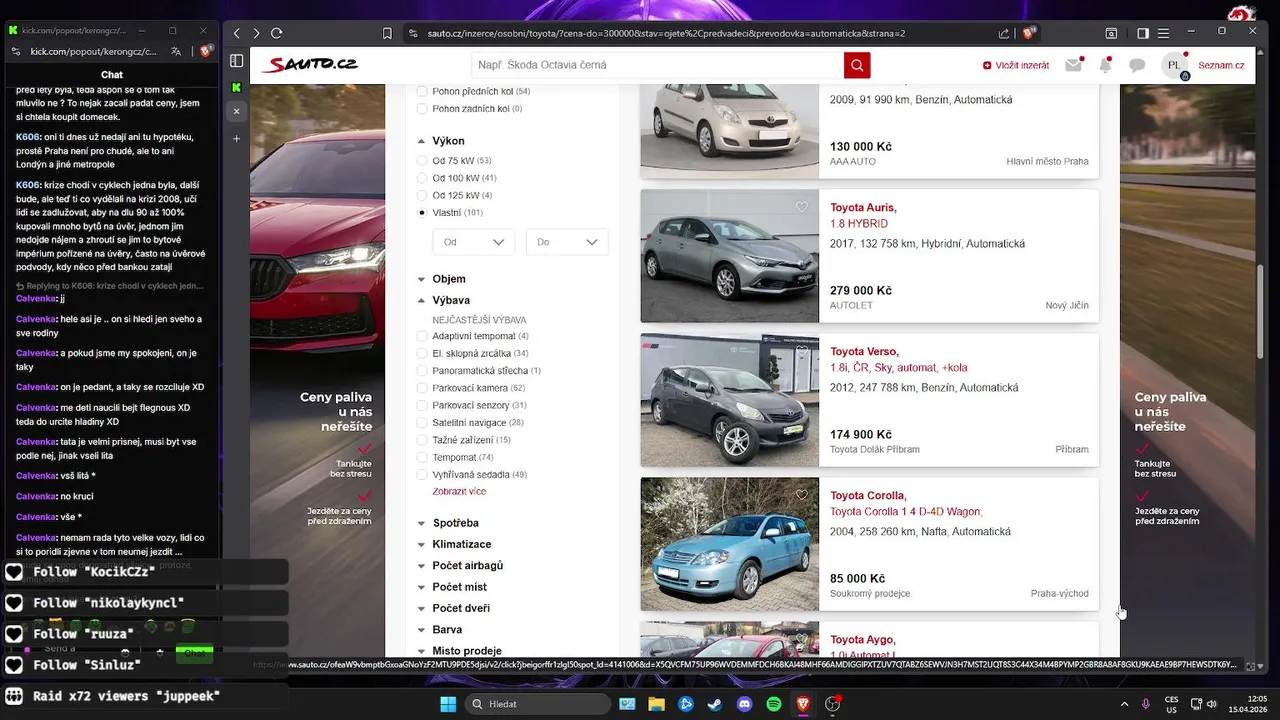Check the Satelitní navigace checkbox

(x=422, y=423)
